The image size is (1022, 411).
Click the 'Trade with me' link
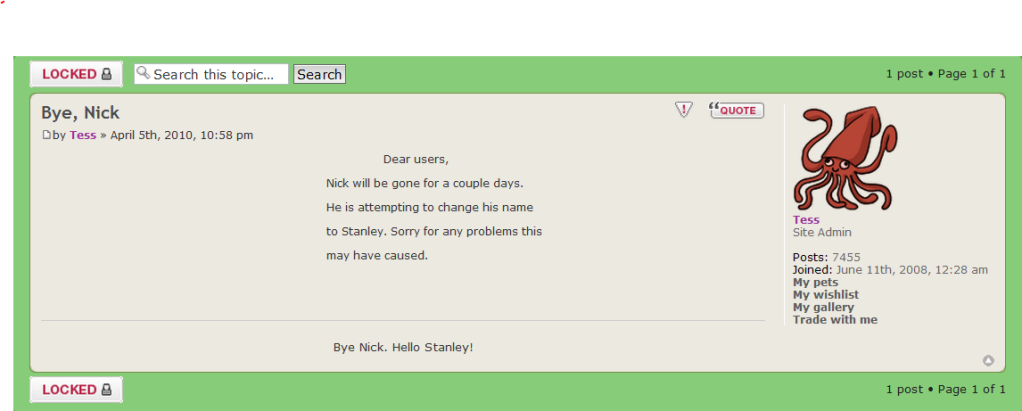[x=834, y=320]
